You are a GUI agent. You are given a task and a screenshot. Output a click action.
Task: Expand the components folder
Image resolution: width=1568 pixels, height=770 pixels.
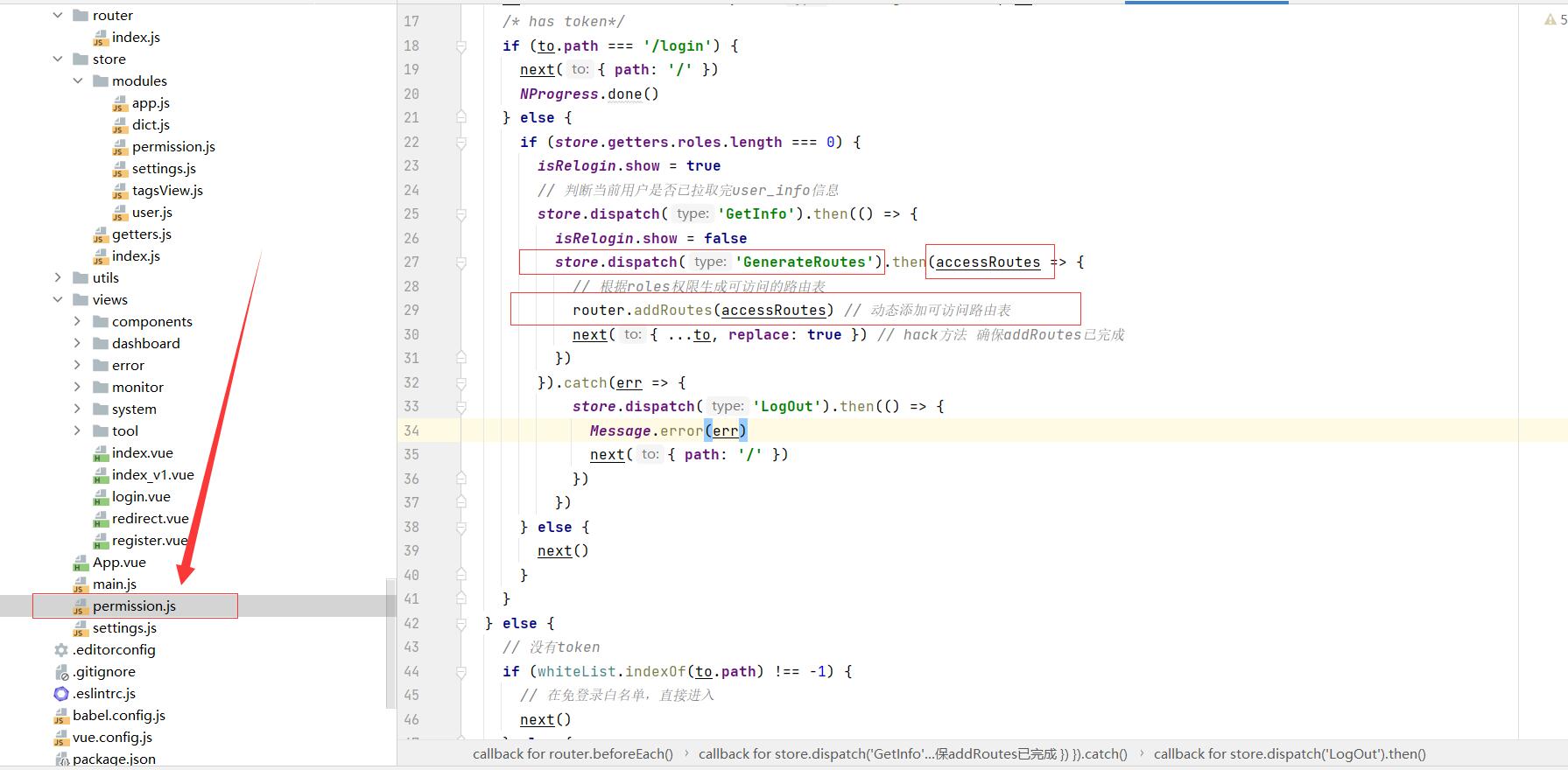[78, 321]
